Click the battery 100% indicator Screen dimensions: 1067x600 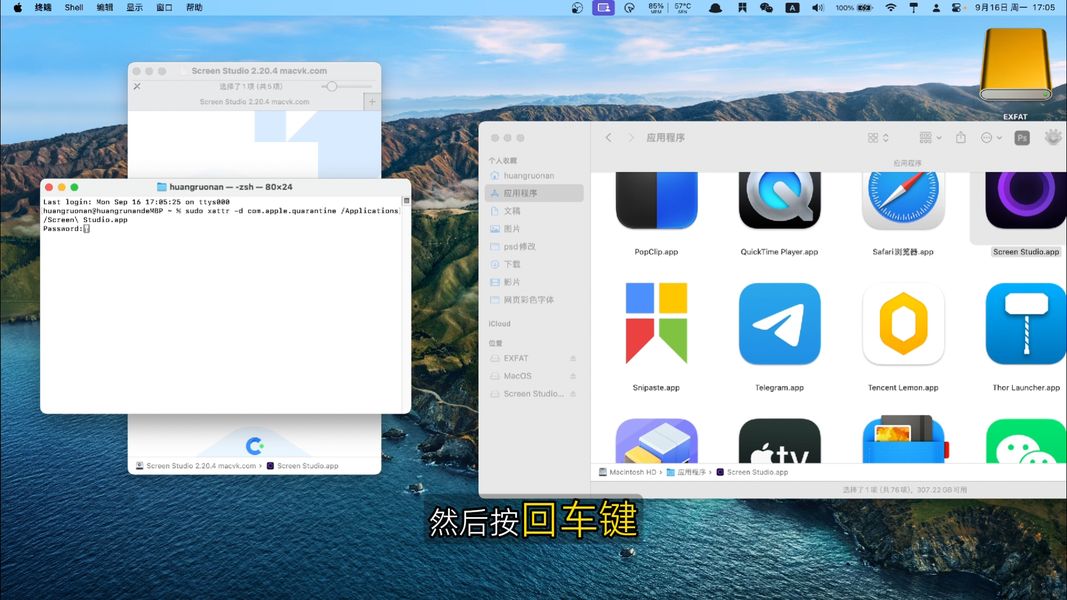[854, 7]
